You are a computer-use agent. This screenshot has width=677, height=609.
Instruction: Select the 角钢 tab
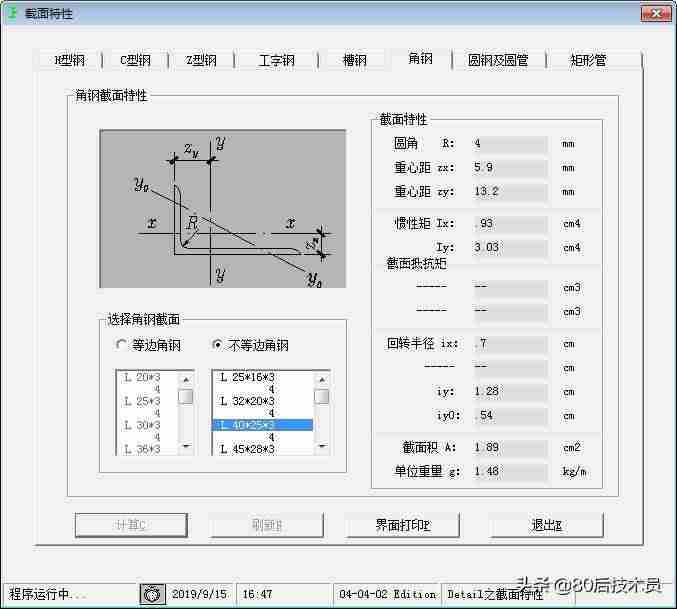420,58
